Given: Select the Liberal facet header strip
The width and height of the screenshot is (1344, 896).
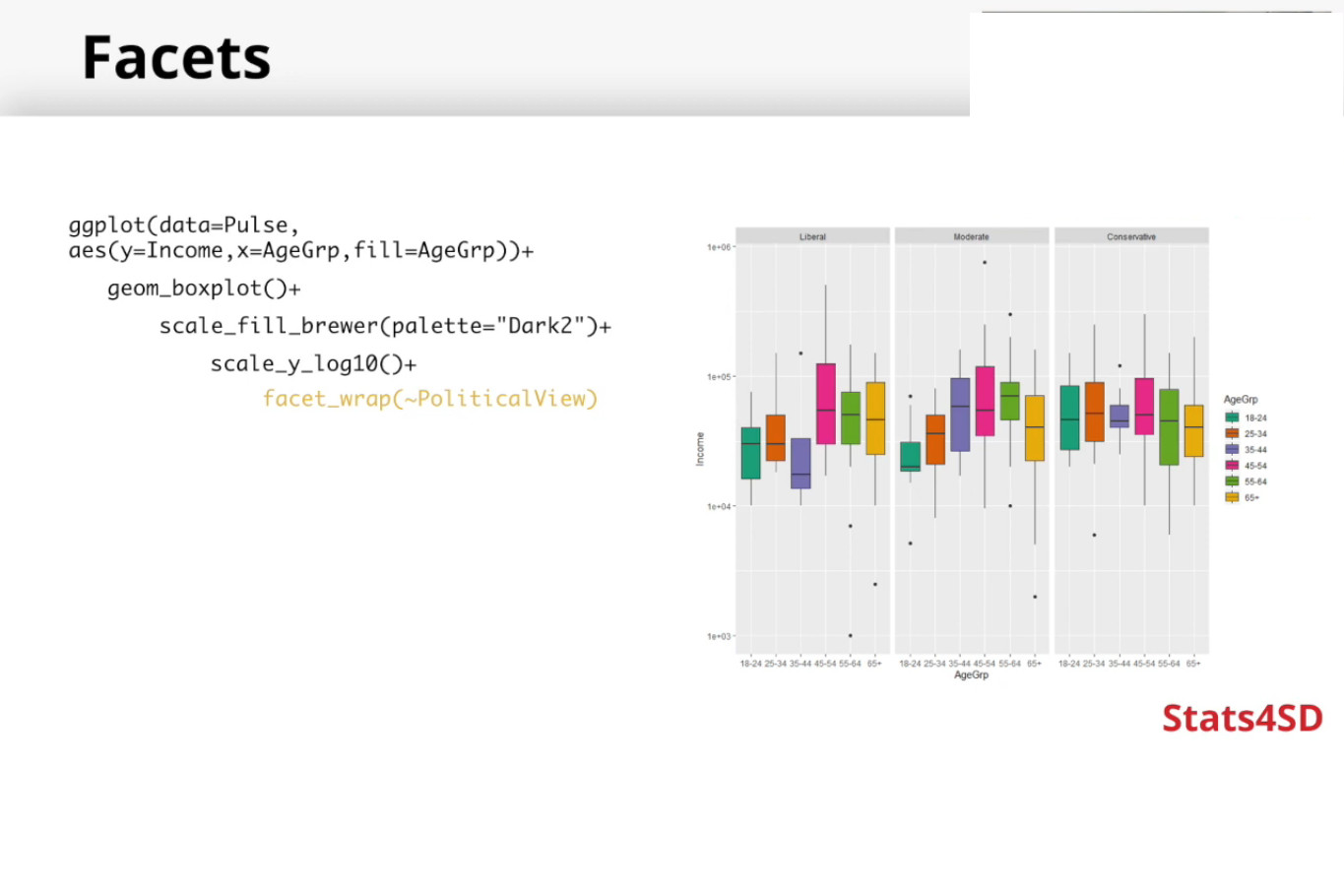Looking at the screenshot, I should tap(812, 236).
